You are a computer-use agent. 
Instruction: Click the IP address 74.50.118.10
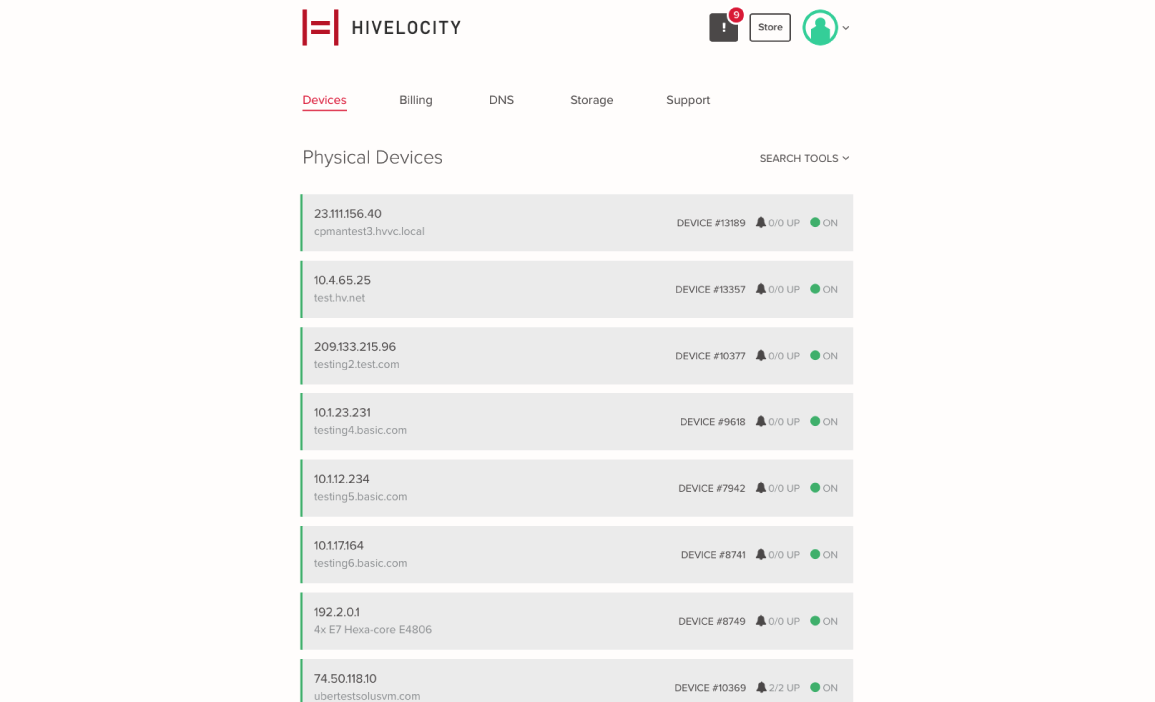pos(345,678)
